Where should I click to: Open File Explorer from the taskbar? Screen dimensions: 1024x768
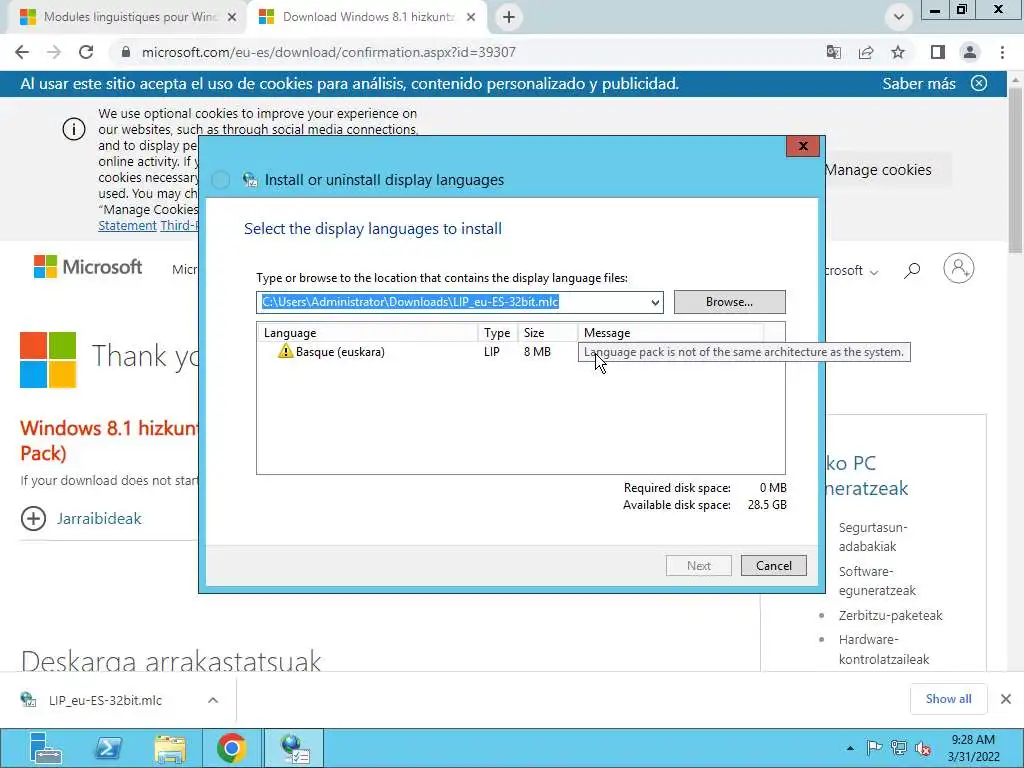click(x=170, y=748)
